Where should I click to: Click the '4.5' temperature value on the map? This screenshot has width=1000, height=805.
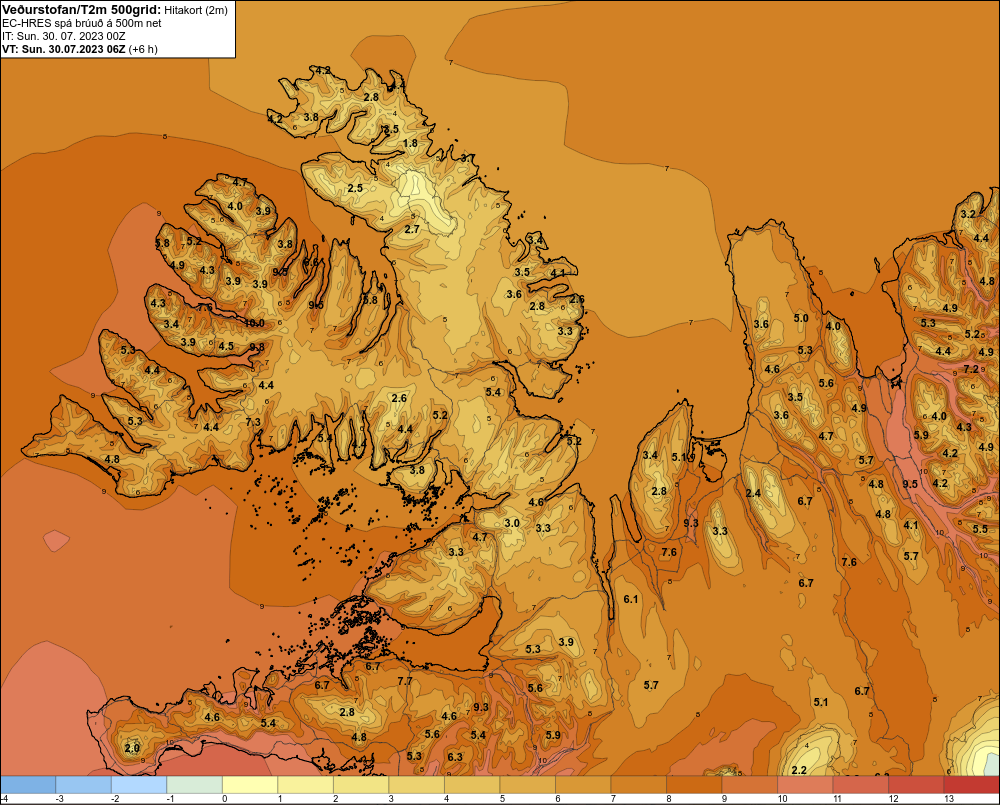click(226, 346)
